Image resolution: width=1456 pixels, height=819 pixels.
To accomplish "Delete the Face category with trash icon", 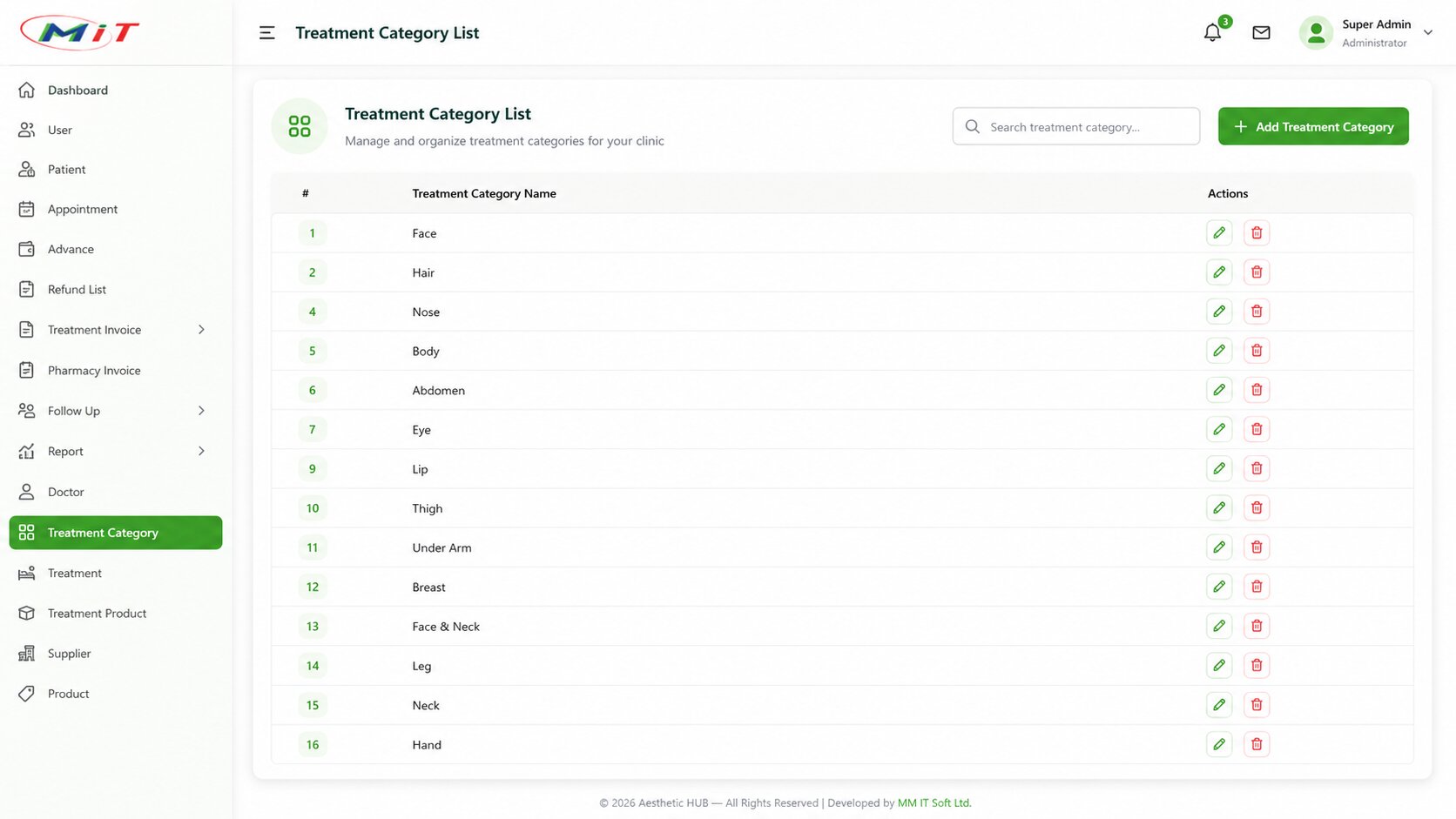I will pos(1257,232).
